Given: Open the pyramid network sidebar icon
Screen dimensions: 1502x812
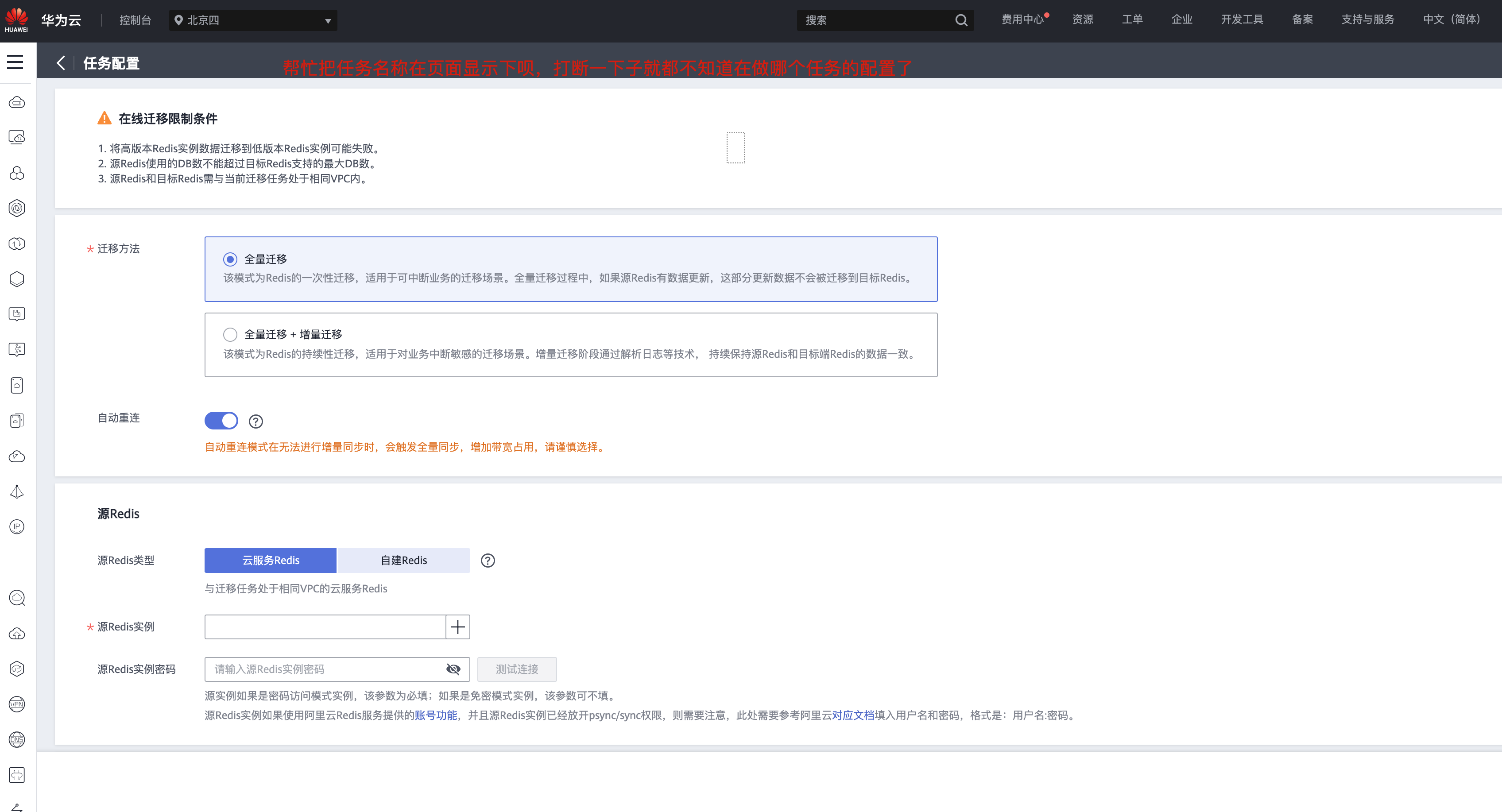Looking at the screenshot, I should [17, 491].
